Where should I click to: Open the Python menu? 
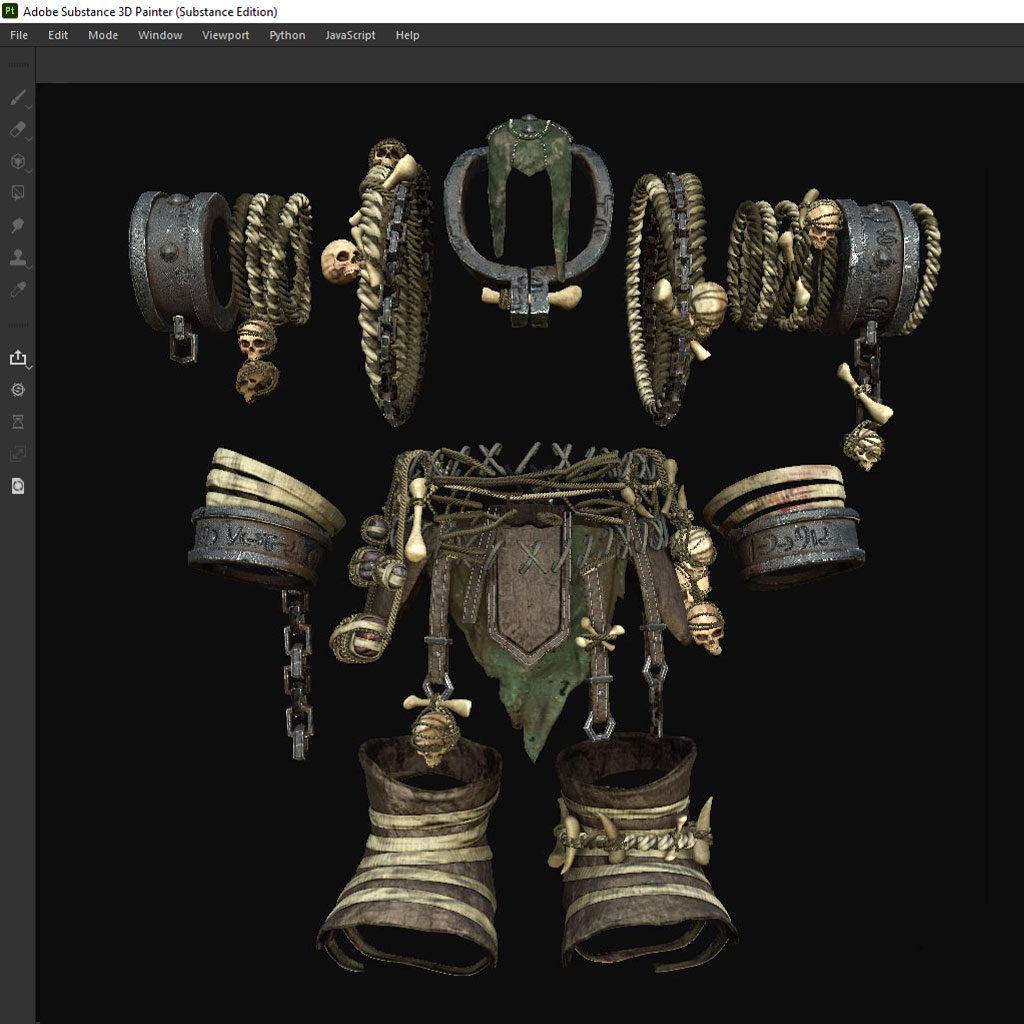pos(287,35)
